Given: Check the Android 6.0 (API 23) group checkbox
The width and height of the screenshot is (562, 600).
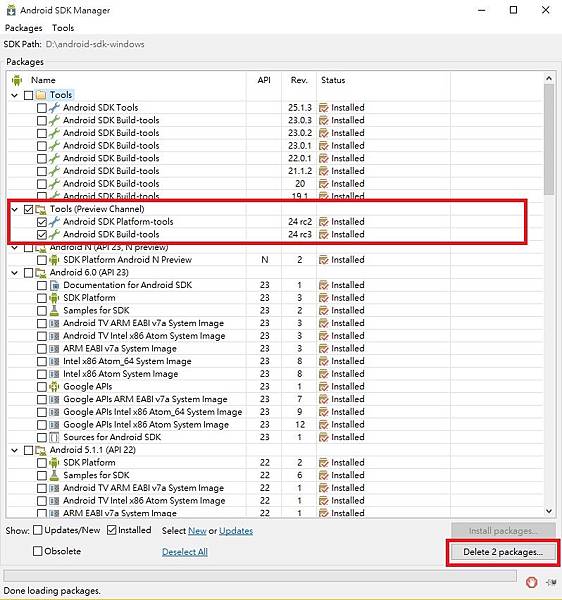Looking at the screenshot, I should (x=28, y=273).
